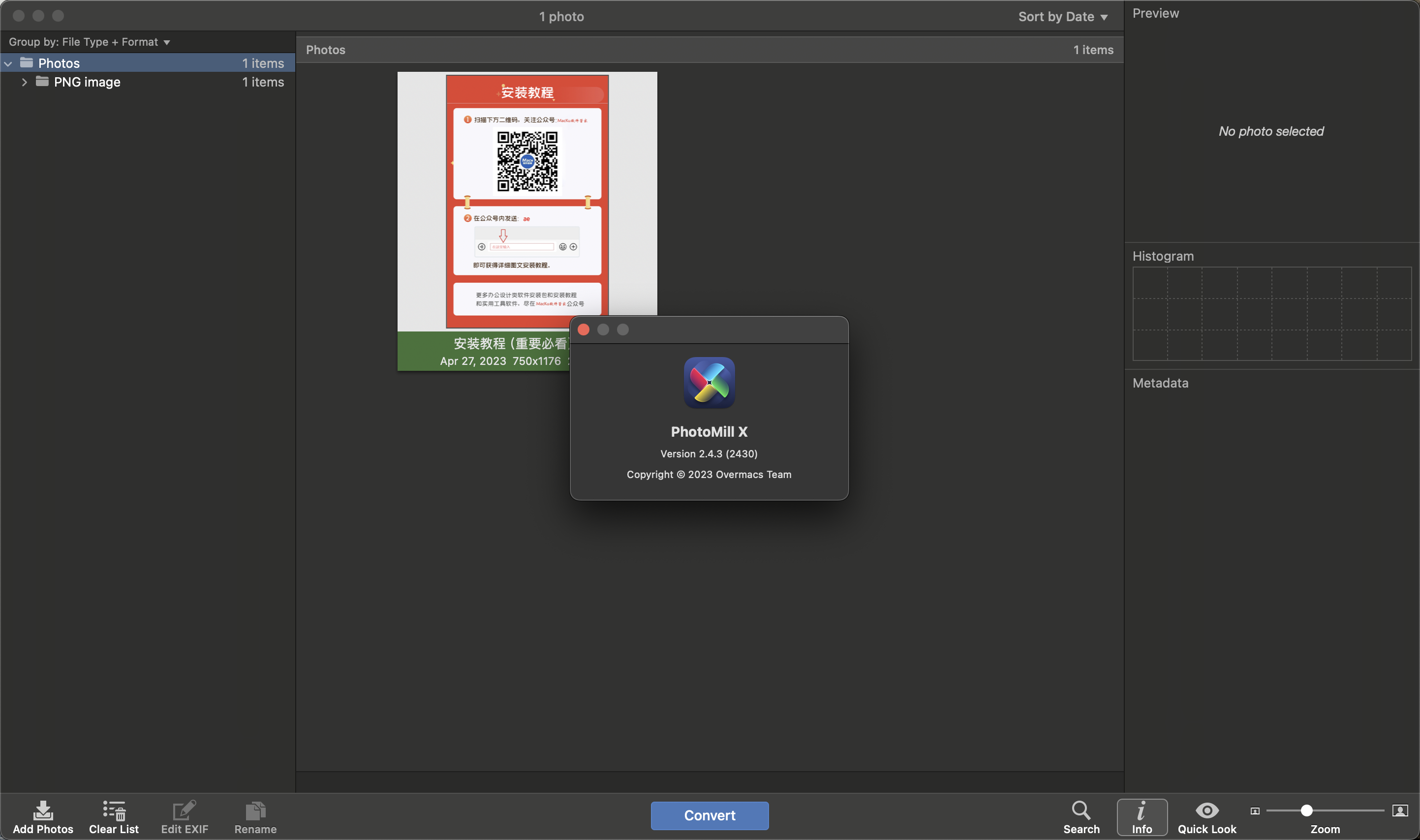Click the PhotoMill X pinwheel app icon
Viewport: 1420px width, 840px height.
click(709, 383)
